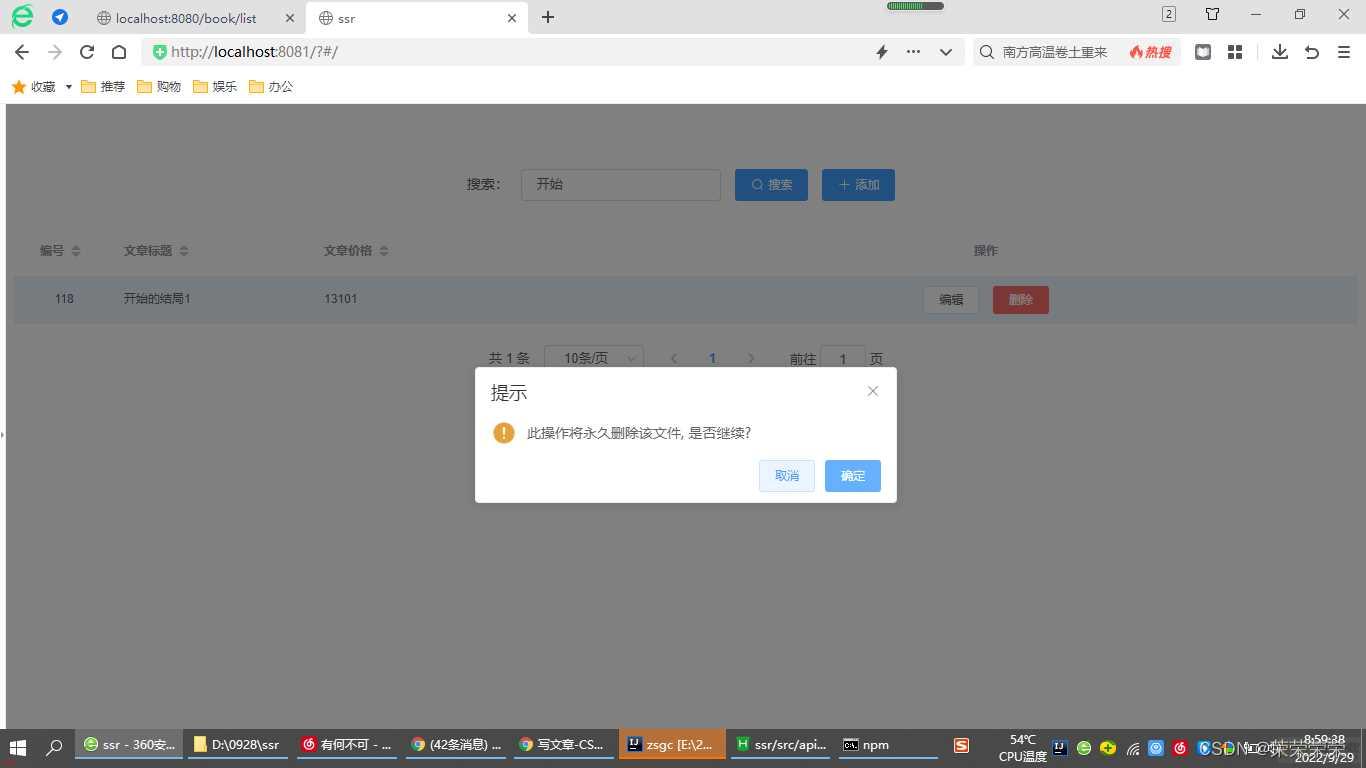Expand the 收藏 dropdown arrow
The image size is (1366, 768).
pos(69,87)
